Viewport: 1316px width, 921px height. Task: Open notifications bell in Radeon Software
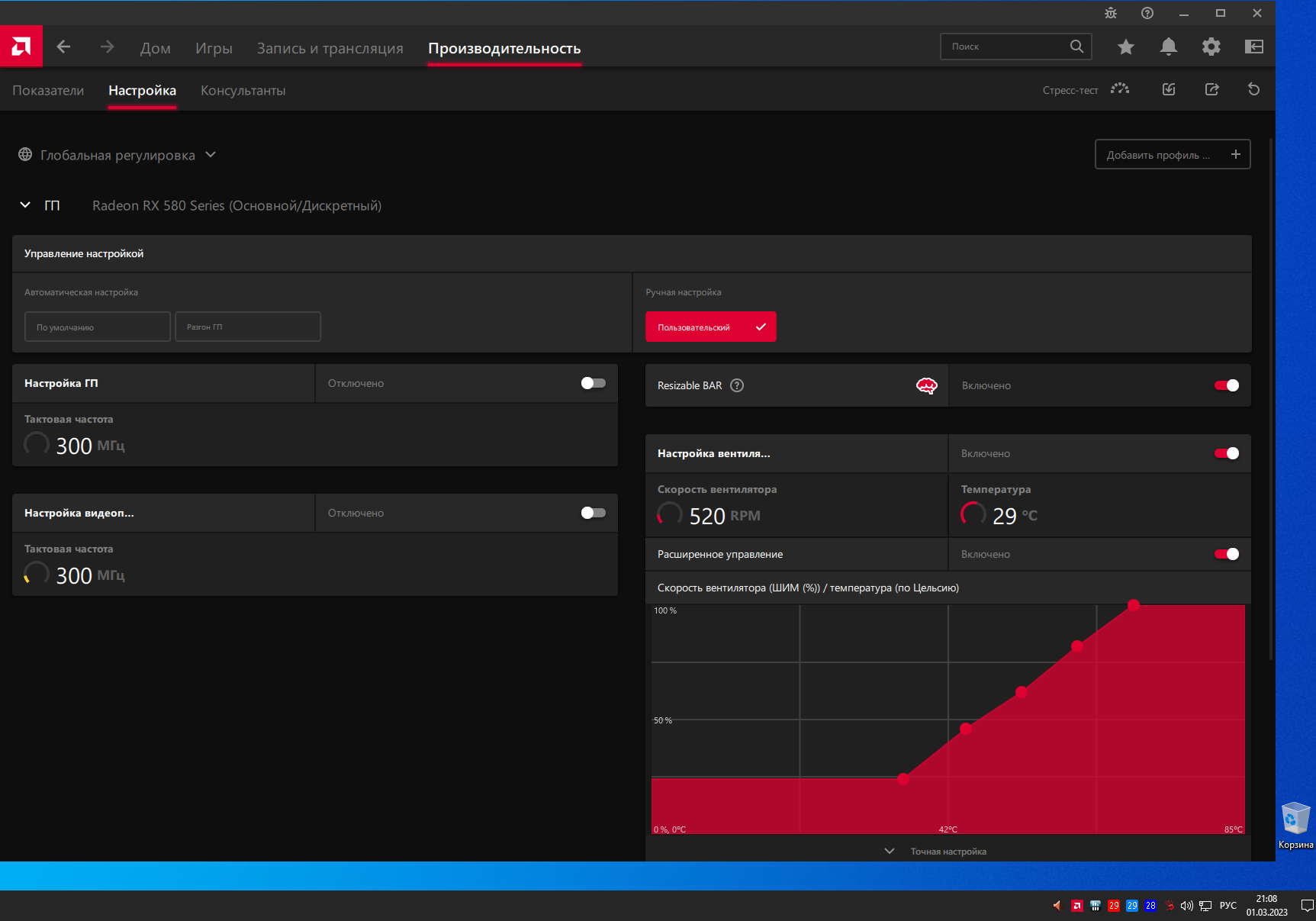point(1168,47)
